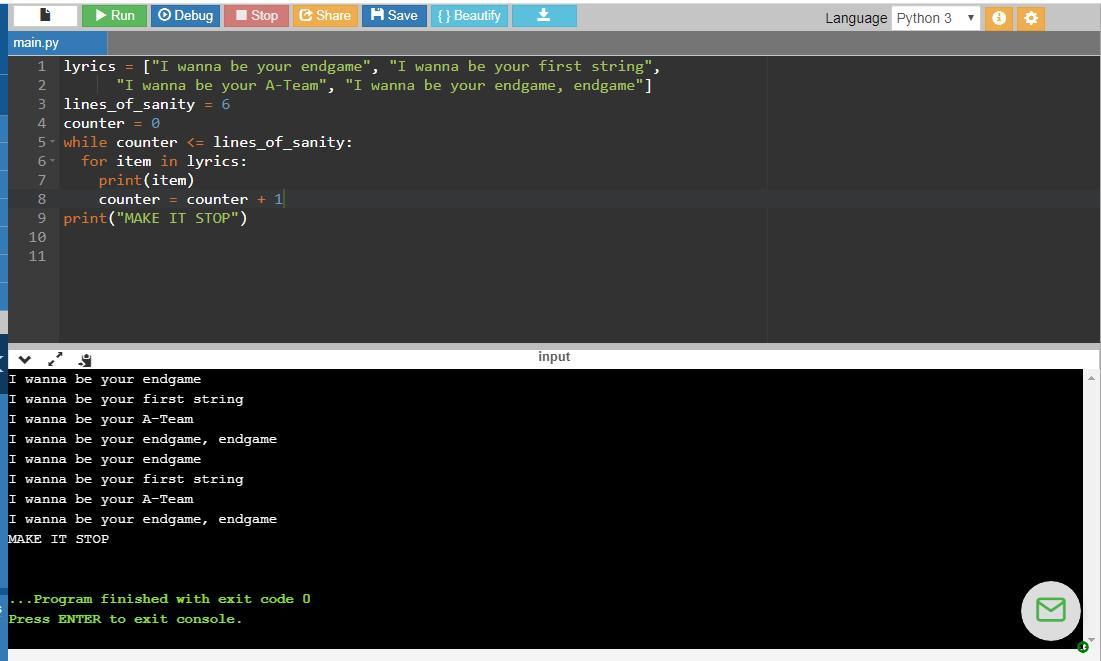Click the input tab label above console
1101x661 pixels.
click(554, 357)
